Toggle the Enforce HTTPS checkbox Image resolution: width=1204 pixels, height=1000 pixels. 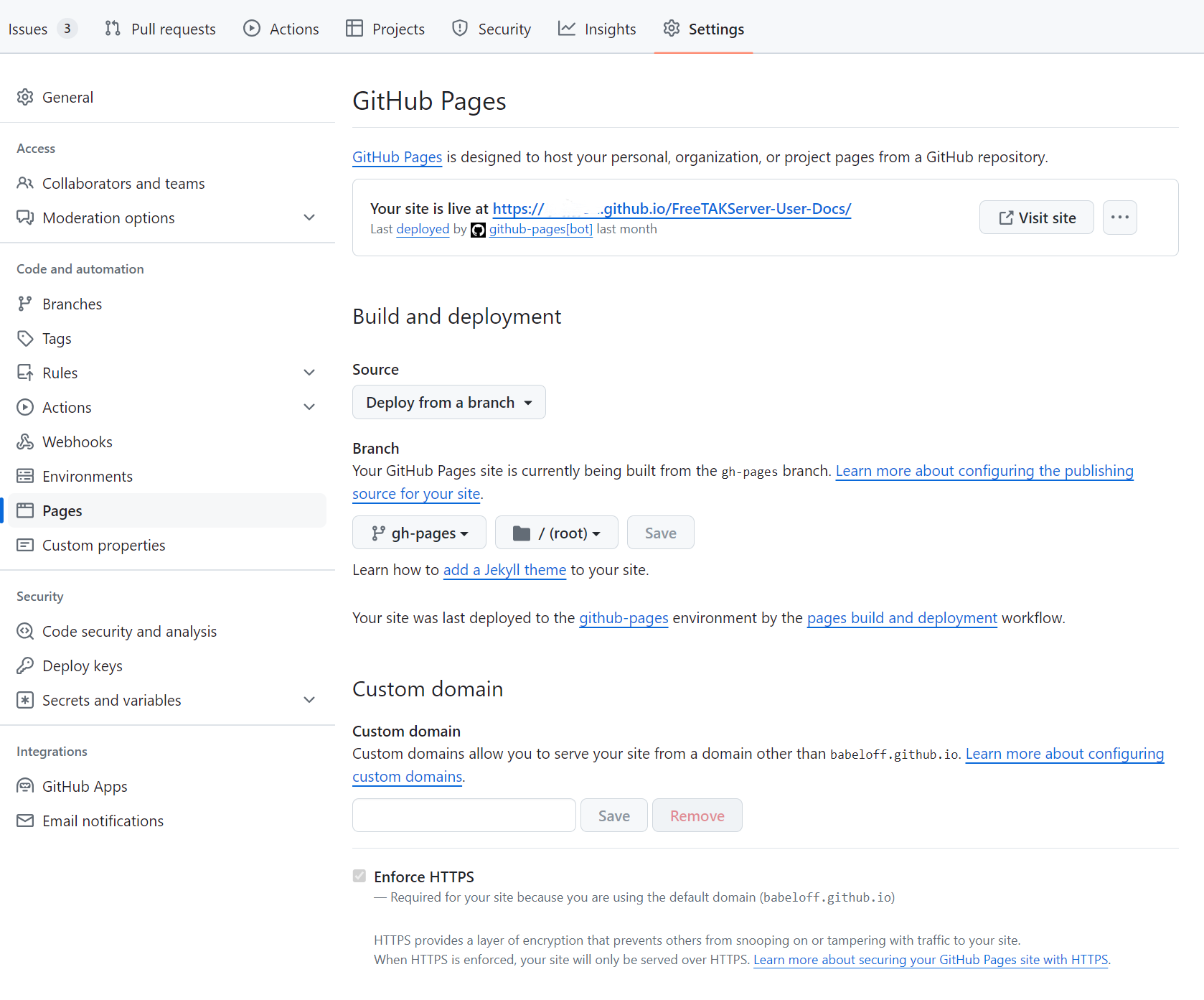point(359,876)
